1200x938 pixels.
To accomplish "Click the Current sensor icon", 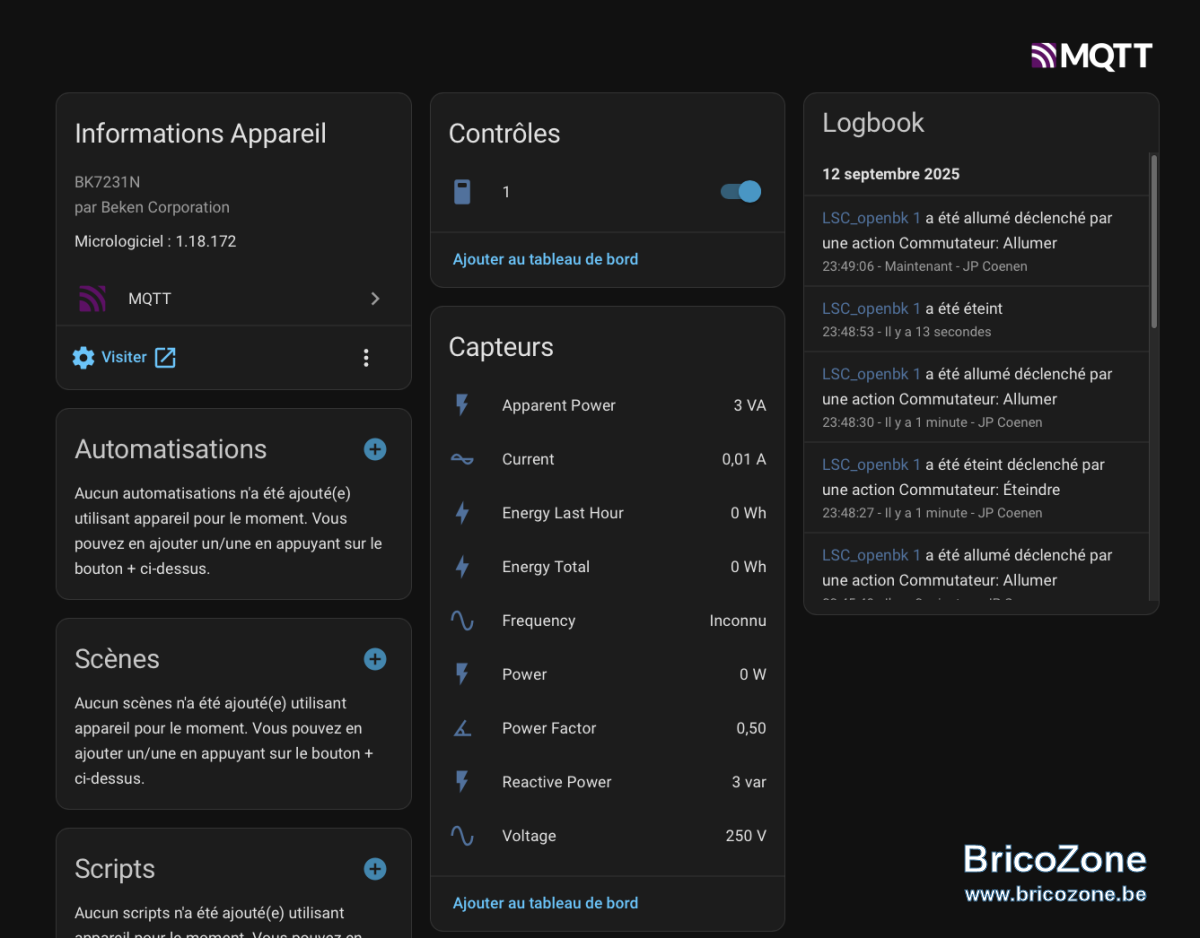I will coord(462,459).
